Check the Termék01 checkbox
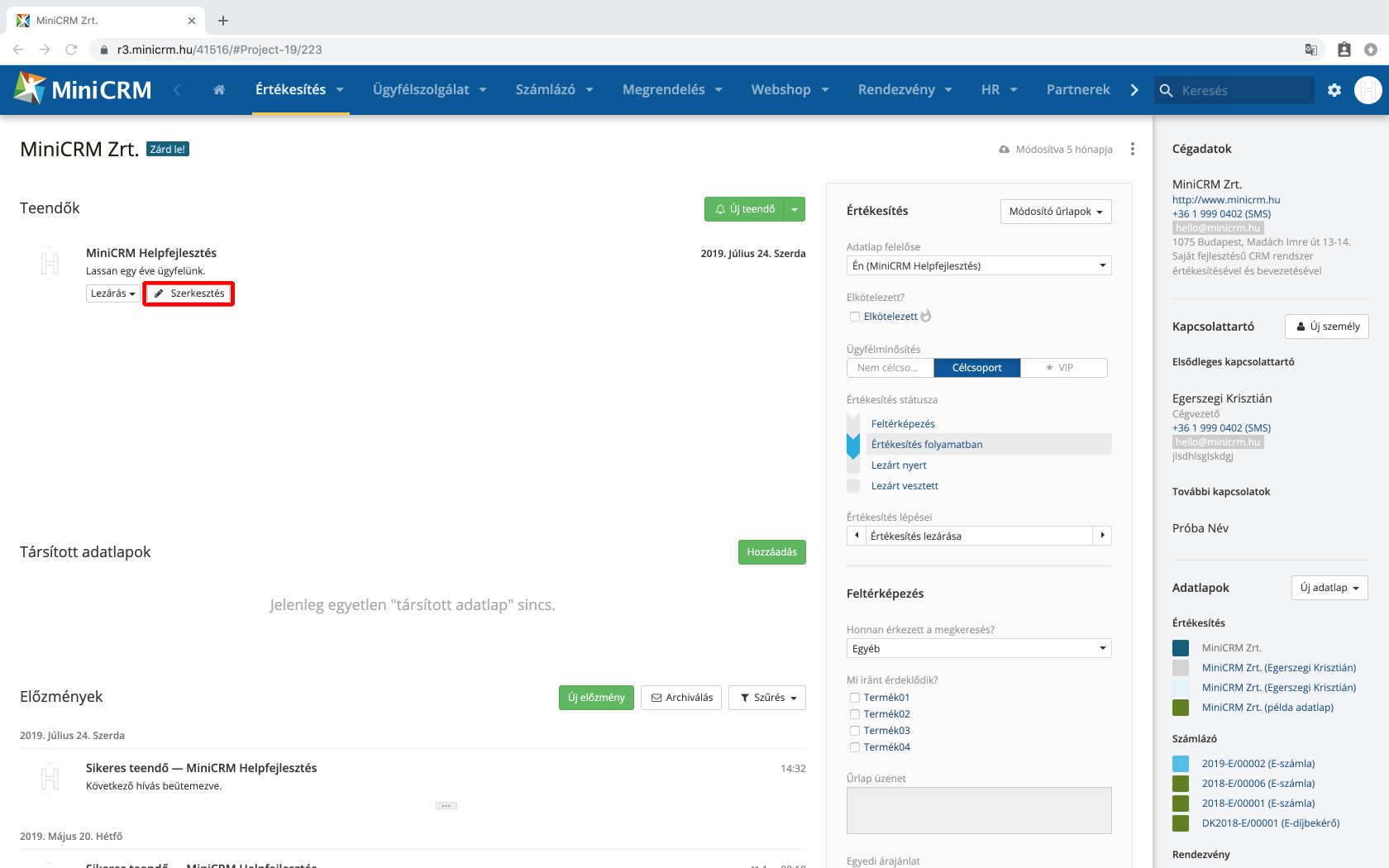Viewport: 1389px width, 868px height. point(855,698)
